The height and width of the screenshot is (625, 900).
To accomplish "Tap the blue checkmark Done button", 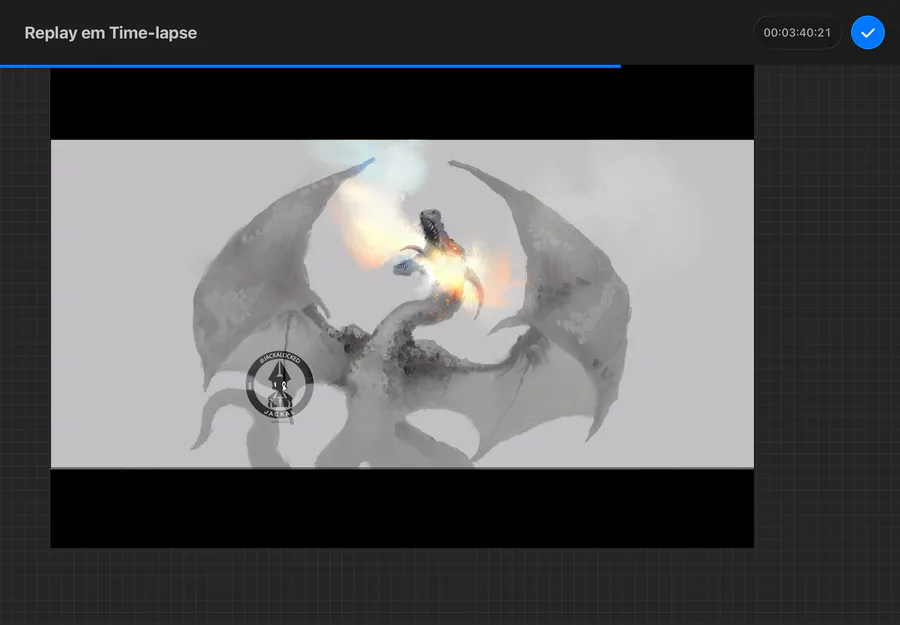I will 867,33.
